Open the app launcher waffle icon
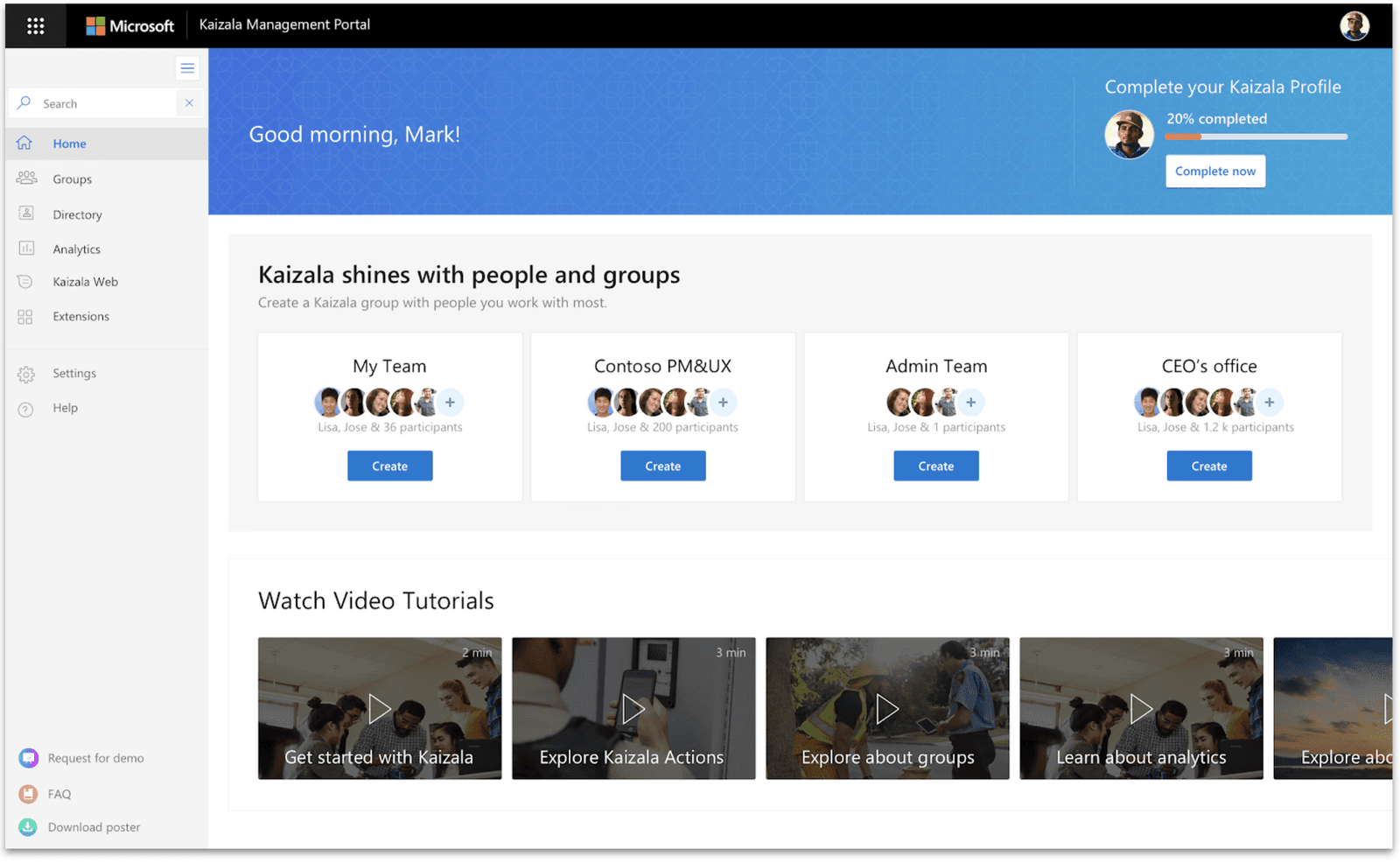 36,26
